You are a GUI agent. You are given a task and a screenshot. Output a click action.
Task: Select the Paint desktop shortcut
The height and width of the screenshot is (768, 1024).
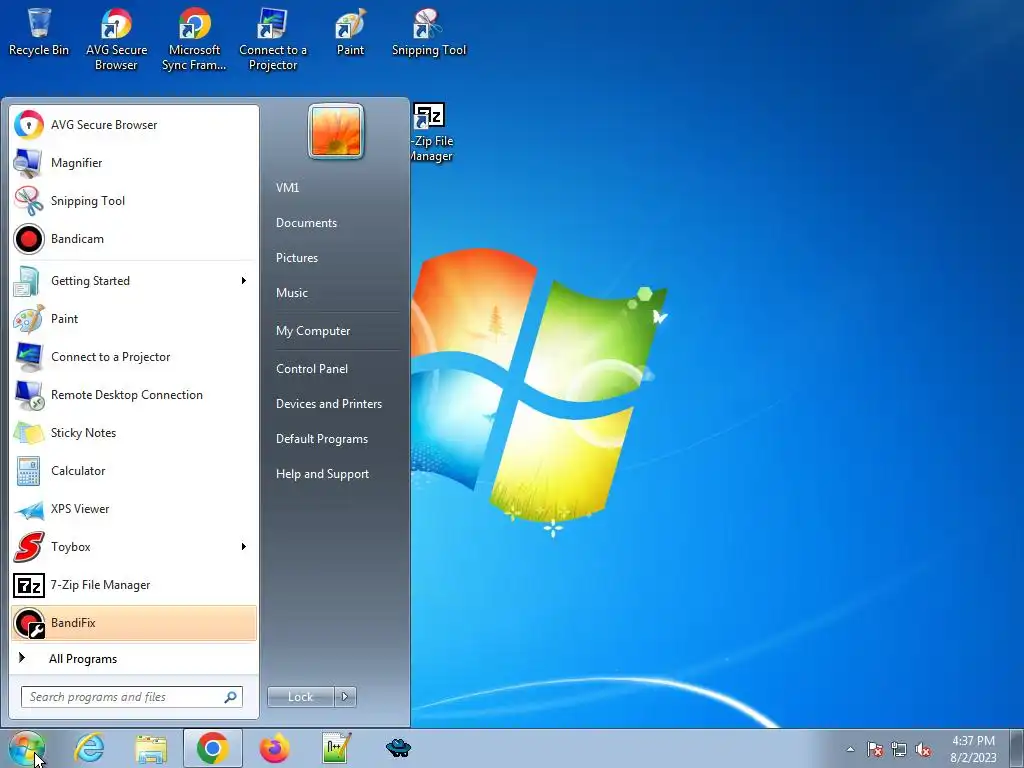tap(350, 33)
